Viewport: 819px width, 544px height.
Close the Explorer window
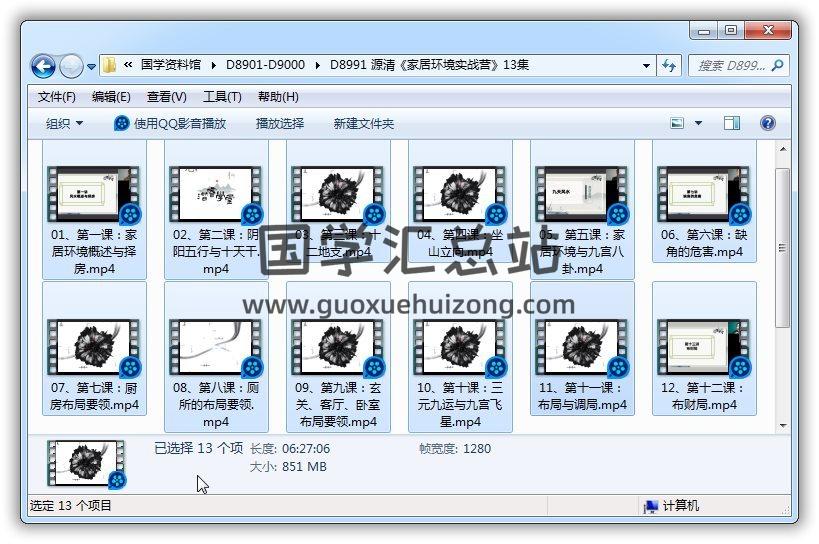point(767,30)
